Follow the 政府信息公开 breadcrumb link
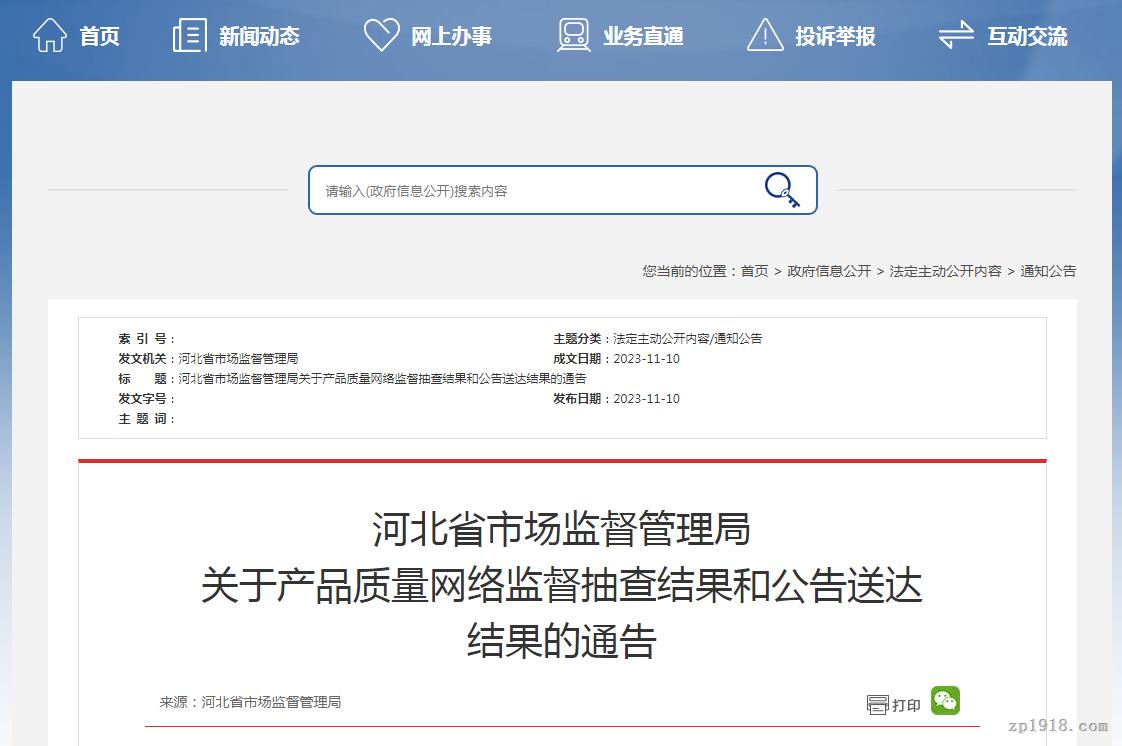 click(829, 271)
